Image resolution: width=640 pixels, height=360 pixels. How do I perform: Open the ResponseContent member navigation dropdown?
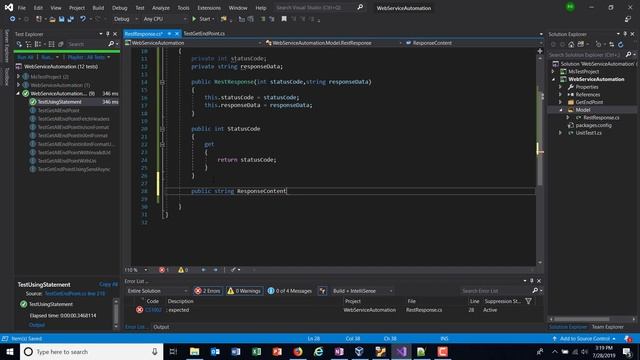pos(473,42)
